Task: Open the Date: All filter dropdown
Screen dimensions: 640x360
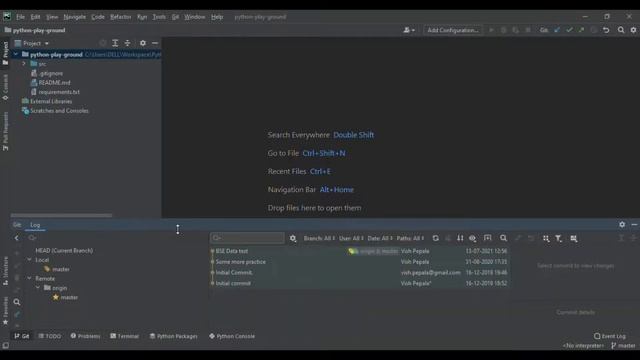Action: 380,238
